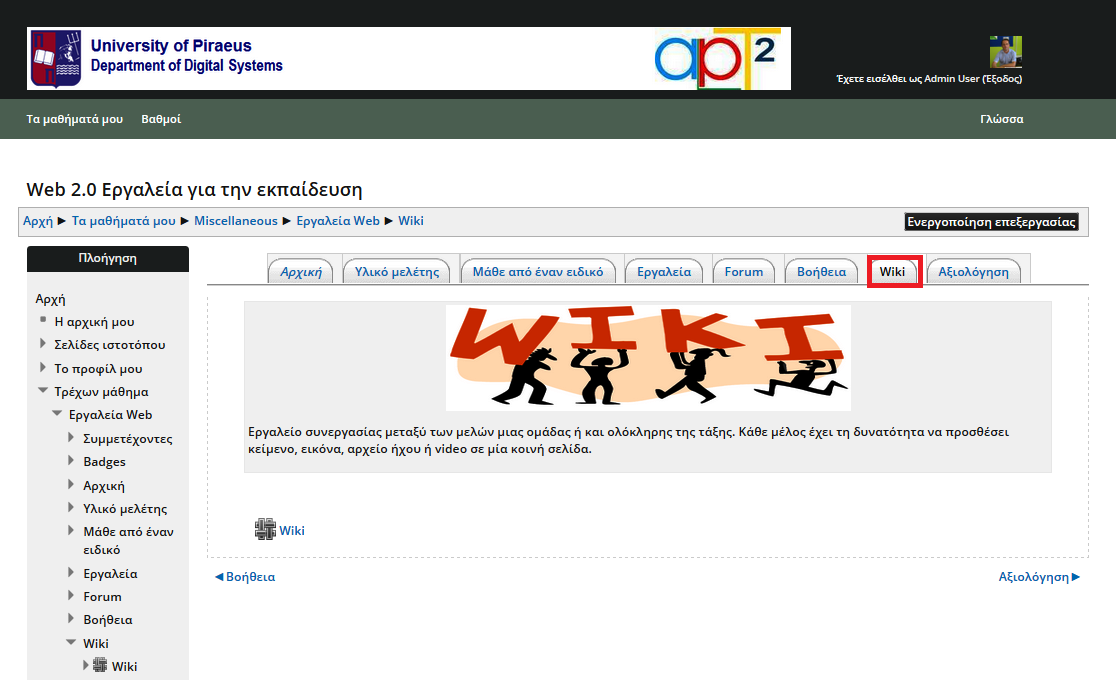Click the Πλοήγηση block header

[x=107, y=258]
